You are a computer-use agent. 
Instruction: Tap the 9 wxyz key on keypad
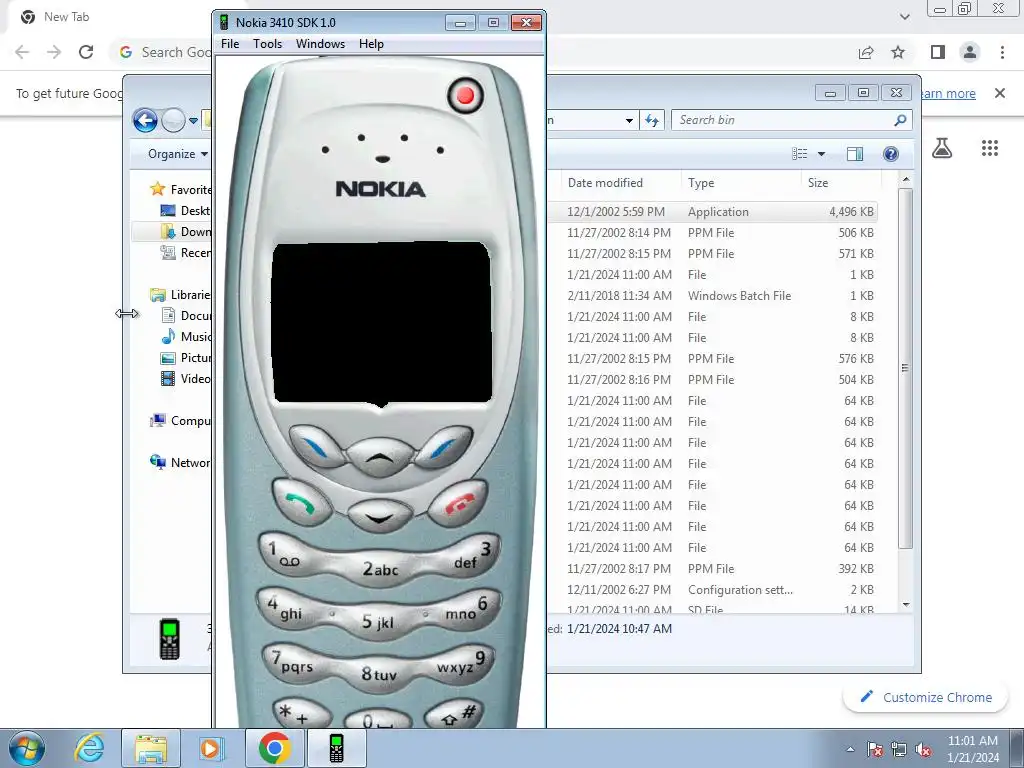click(x=462, y=664)
